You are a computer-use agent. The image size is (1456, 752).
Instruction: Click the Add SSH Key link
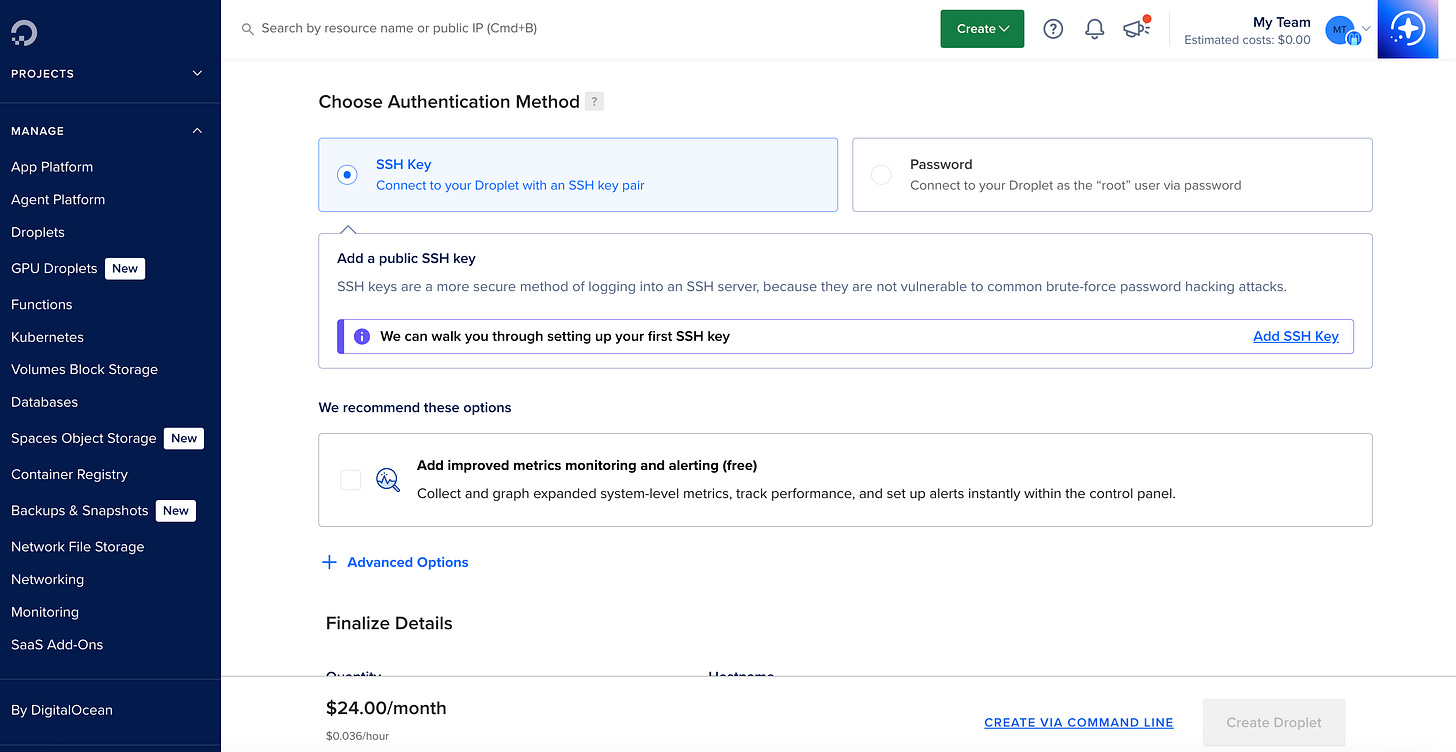click(x=1296, y=336)
